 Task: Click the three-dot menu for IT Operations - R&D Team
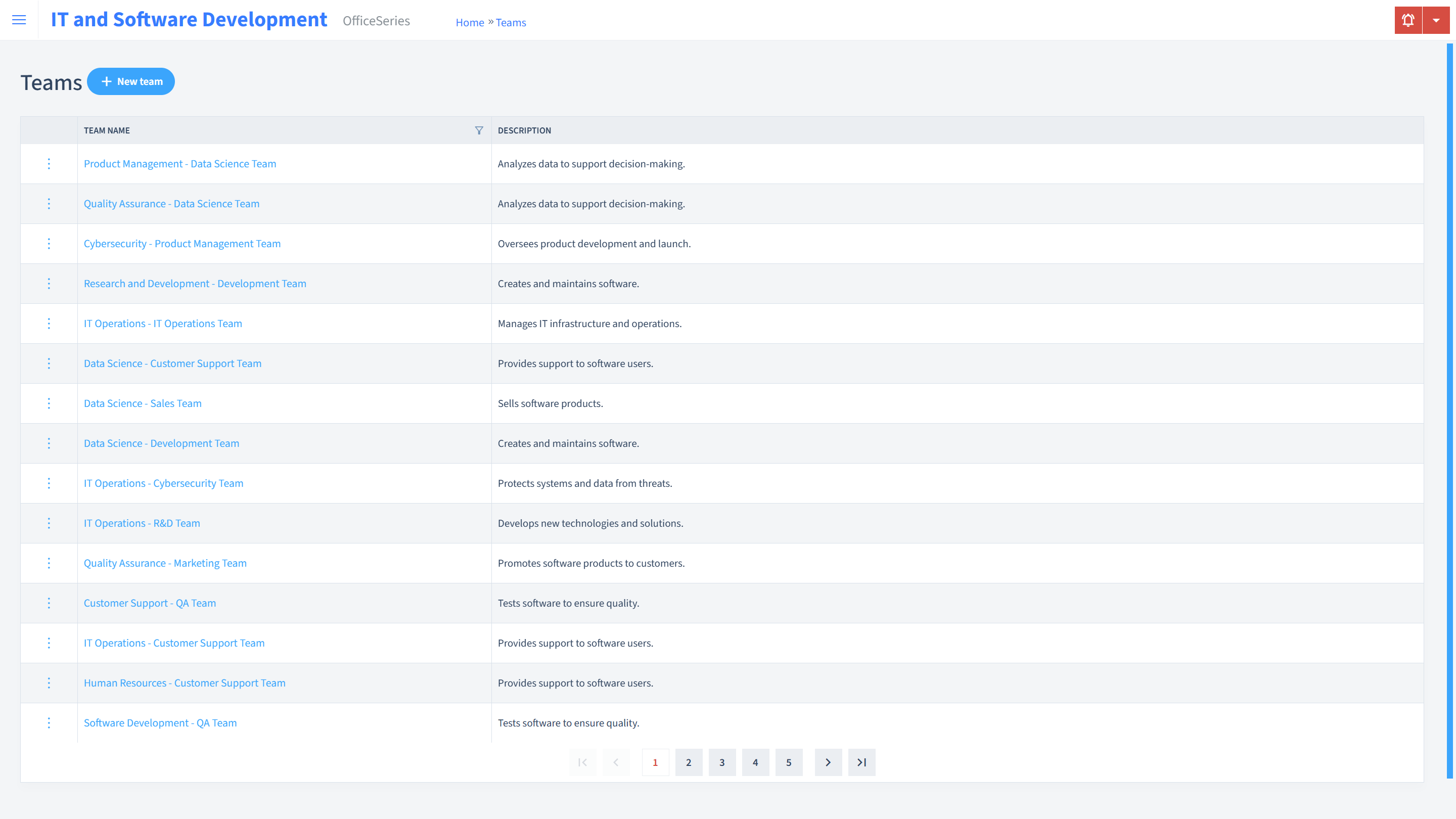pyautogui.click(x=48, y=523)
